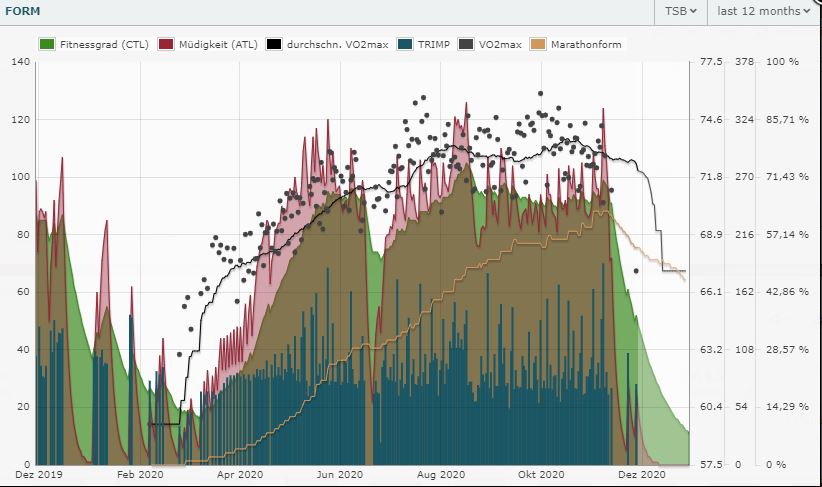Click the FORM panel title
The image size is (822, 487).
[24, 11]
